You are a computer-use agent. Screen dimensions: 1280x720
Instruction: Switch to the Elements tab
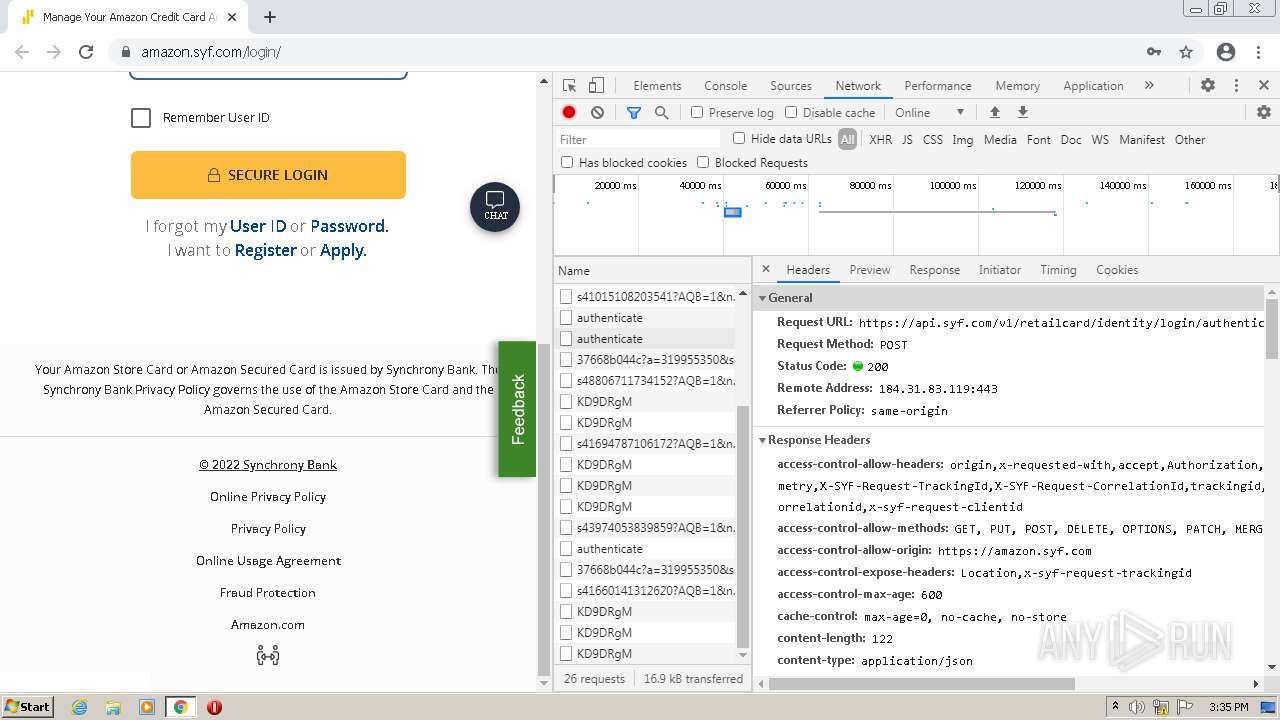[657, 86]
